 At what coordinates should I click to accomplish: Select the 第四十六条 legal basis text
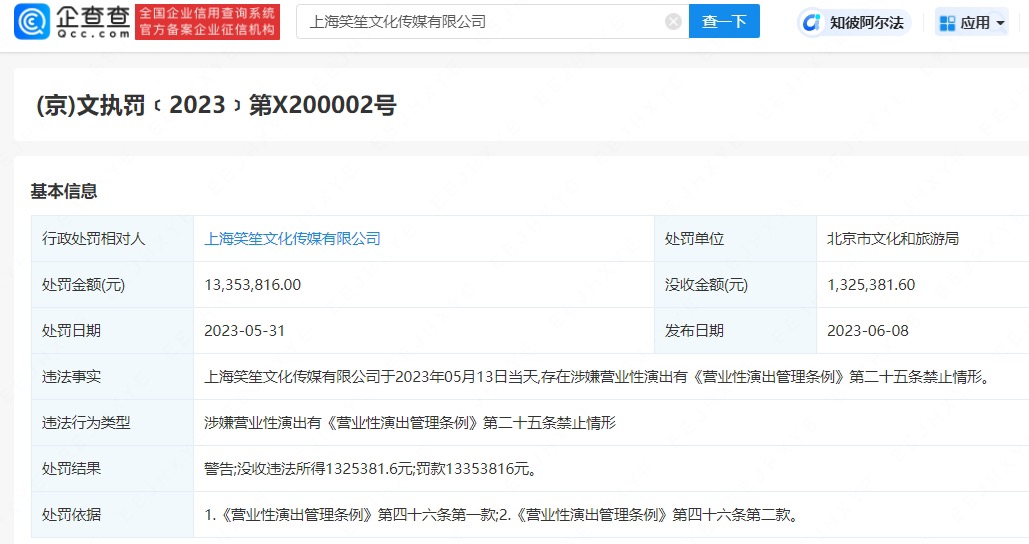(x=502, y=514)
